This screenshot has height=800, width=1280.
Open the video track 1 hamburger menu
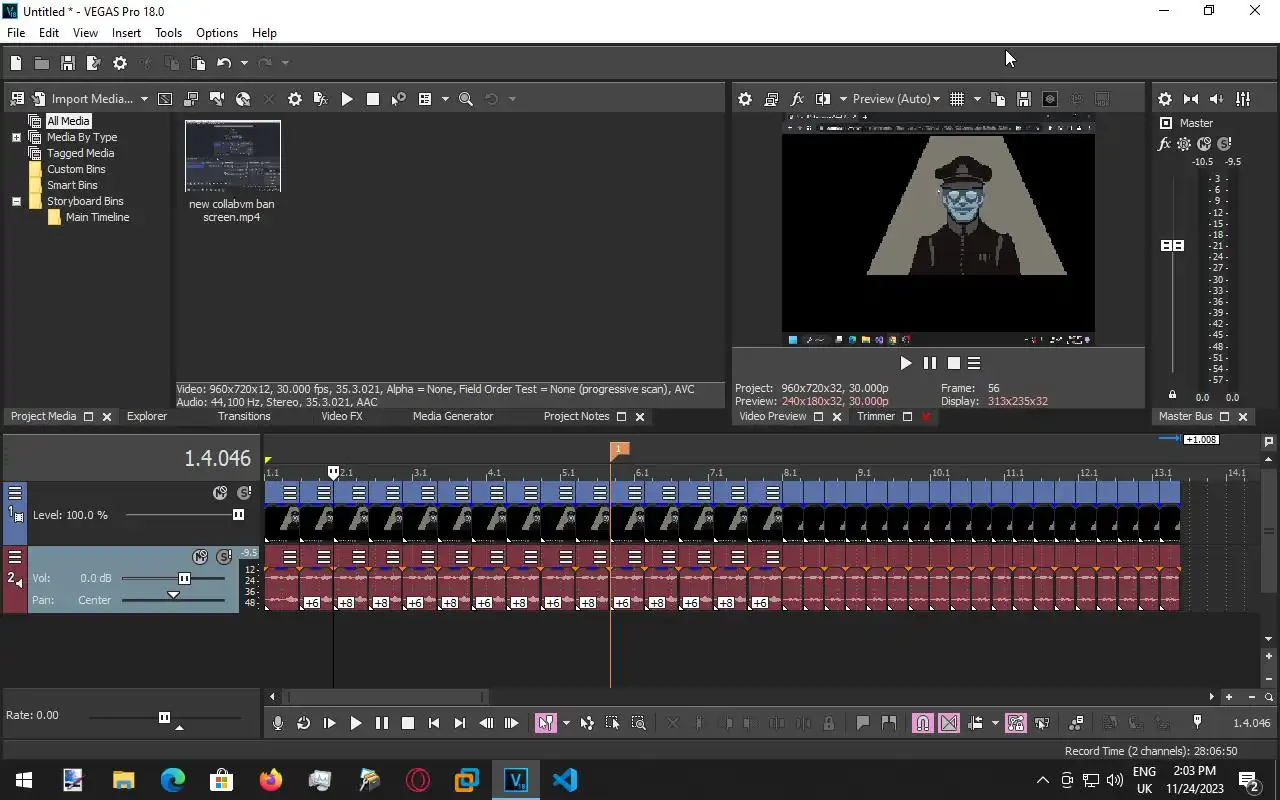[x=15, y=492]
